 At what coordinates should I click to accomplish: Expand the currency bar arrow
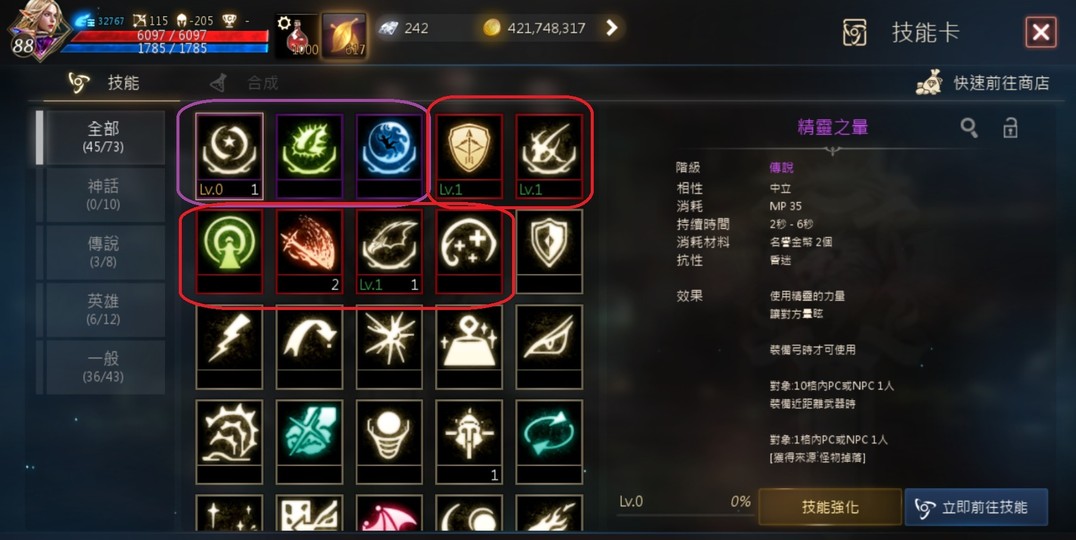[611, 27]
